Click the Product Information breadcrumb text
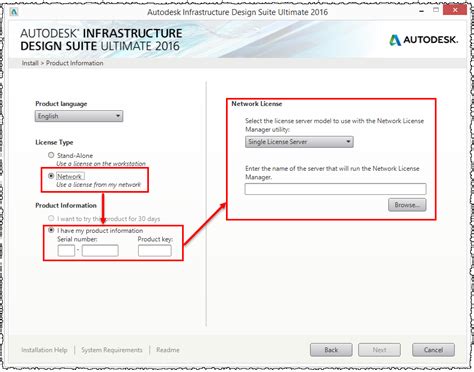 coord(74,63)
